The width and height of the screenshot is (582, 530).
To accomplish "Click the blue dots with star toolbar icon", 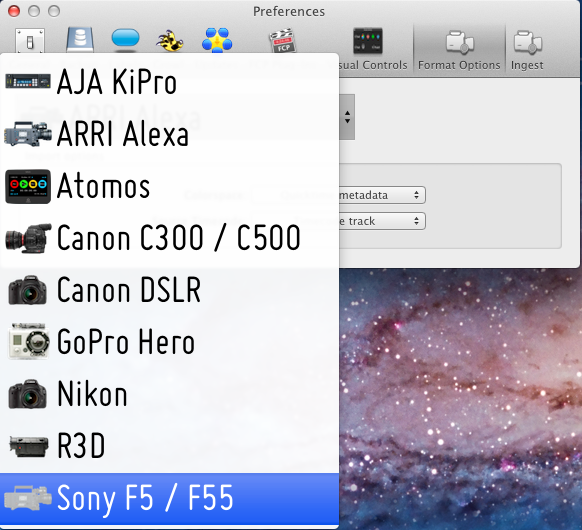I will tap(217, 40).
